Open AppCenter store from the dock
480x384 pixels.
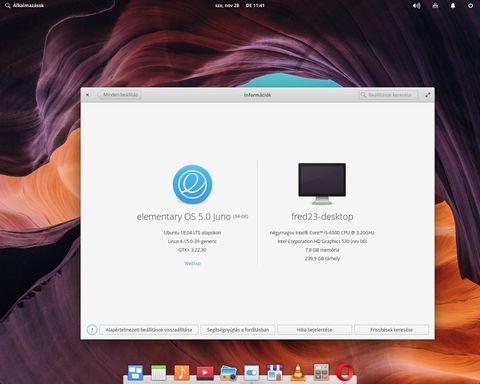[x=275, y=372]
